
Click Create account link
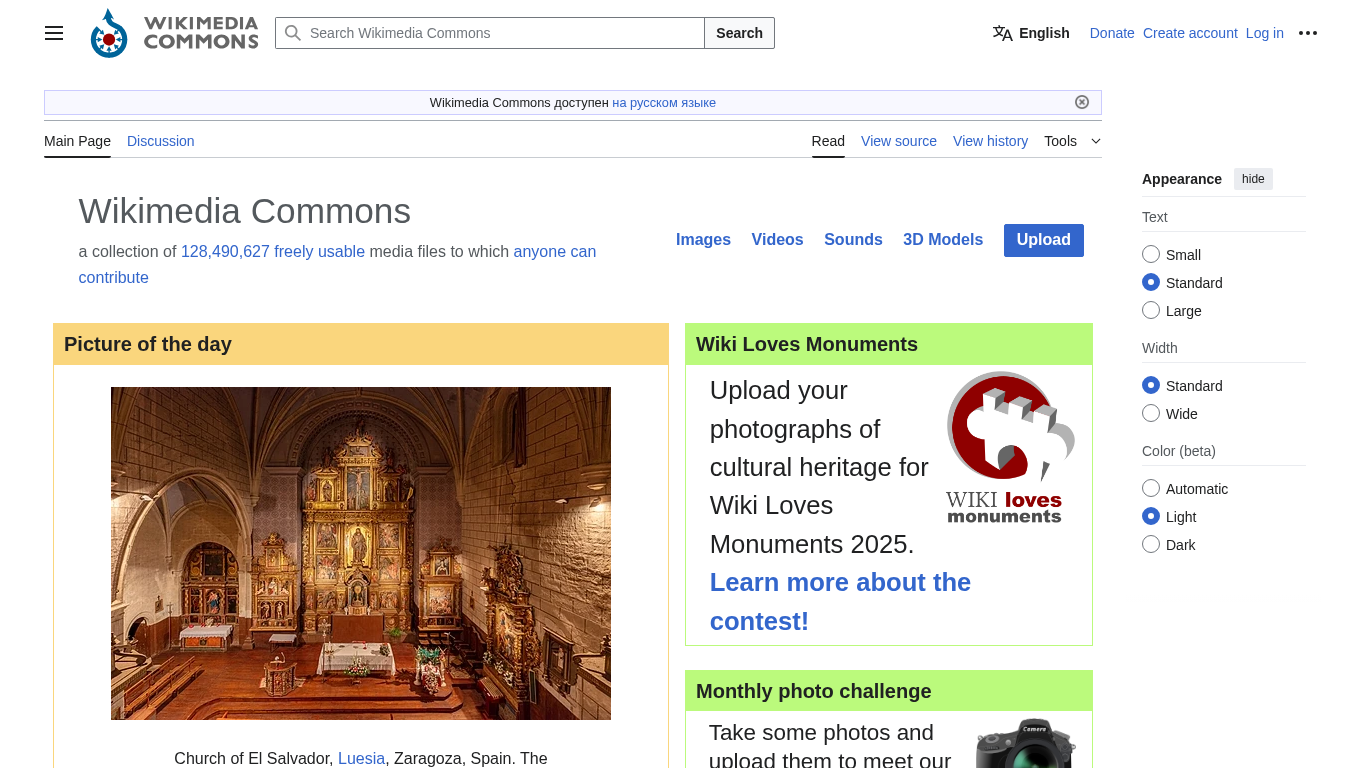(x=1190, y=33)
